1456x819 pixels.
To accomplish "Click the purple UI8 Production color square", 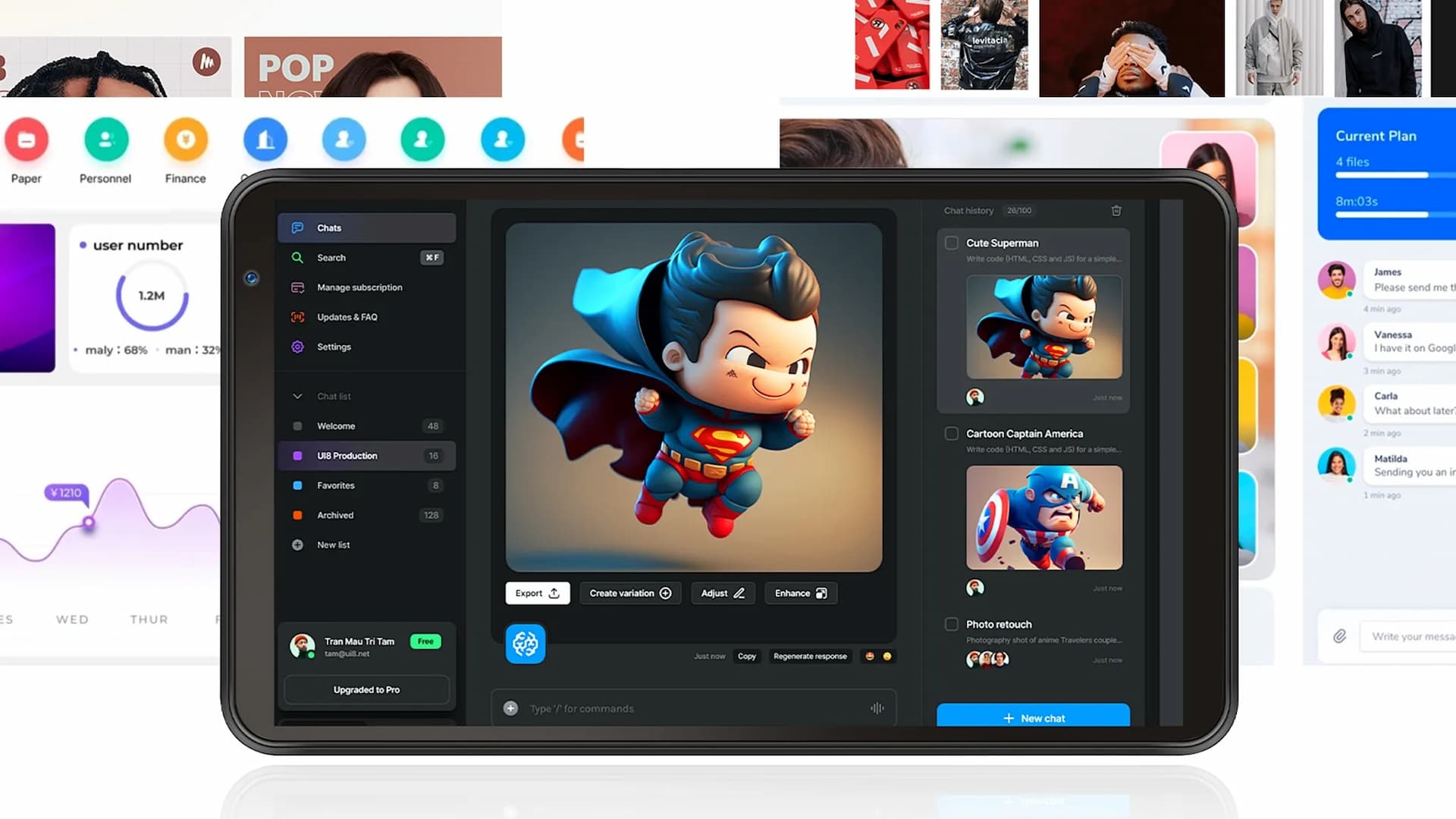I will (x=297, y=456).
